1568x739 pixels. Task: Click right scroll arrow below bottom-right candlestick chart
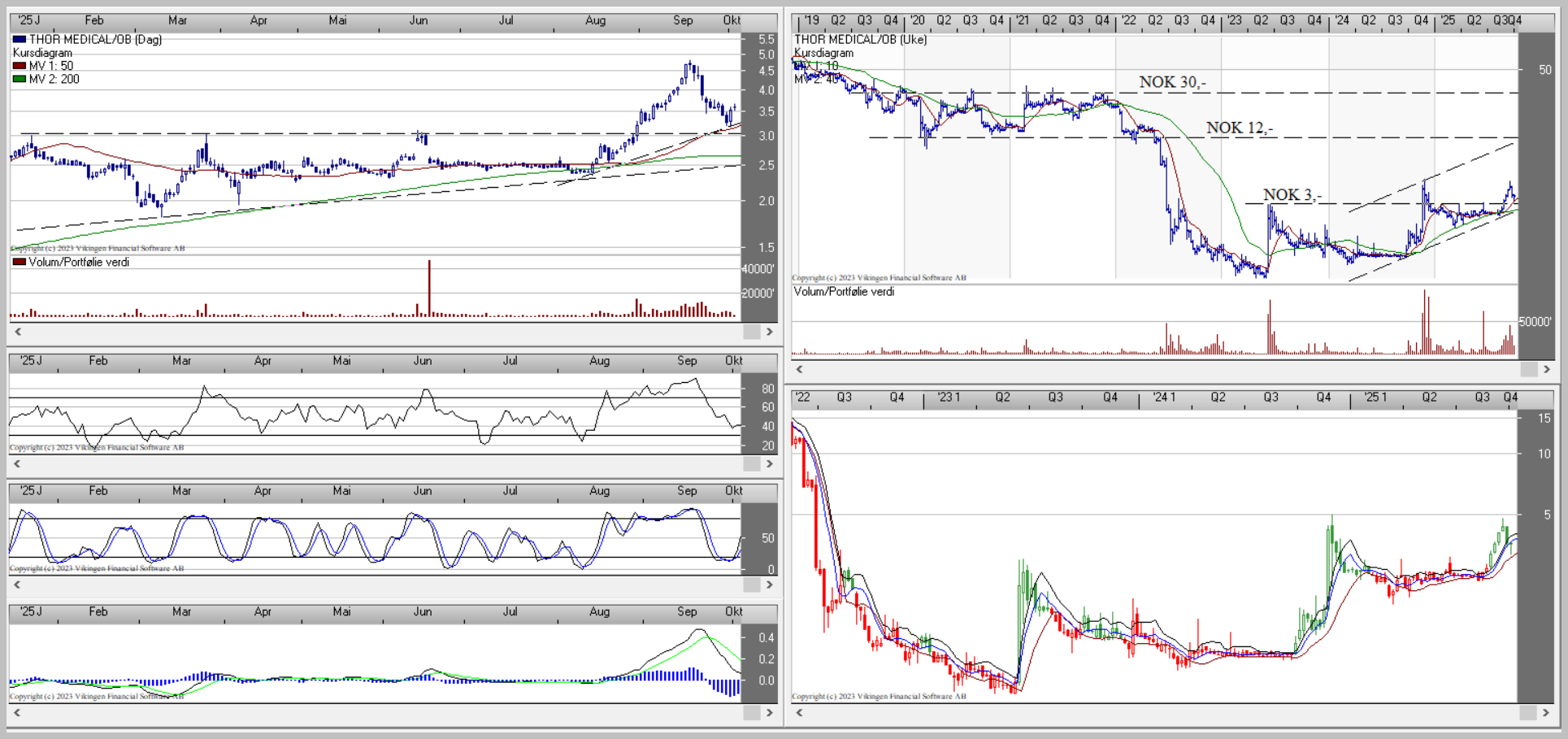click(1546, 713)
